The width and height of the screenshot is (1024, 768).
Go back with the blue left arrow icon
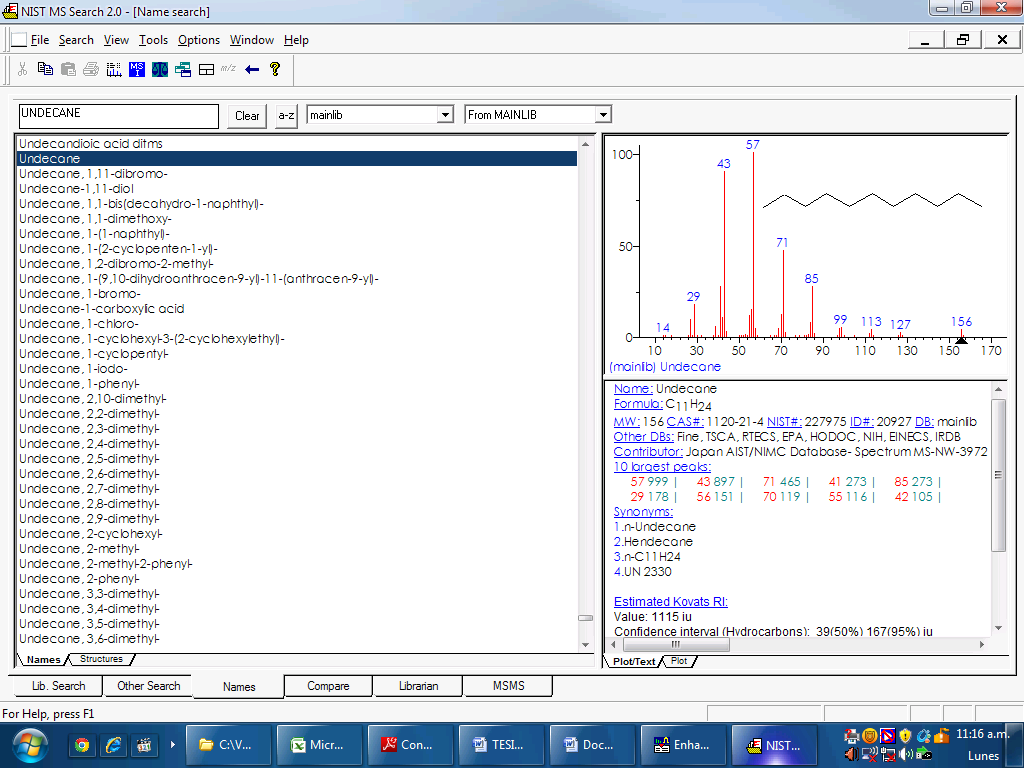[252, 69]
